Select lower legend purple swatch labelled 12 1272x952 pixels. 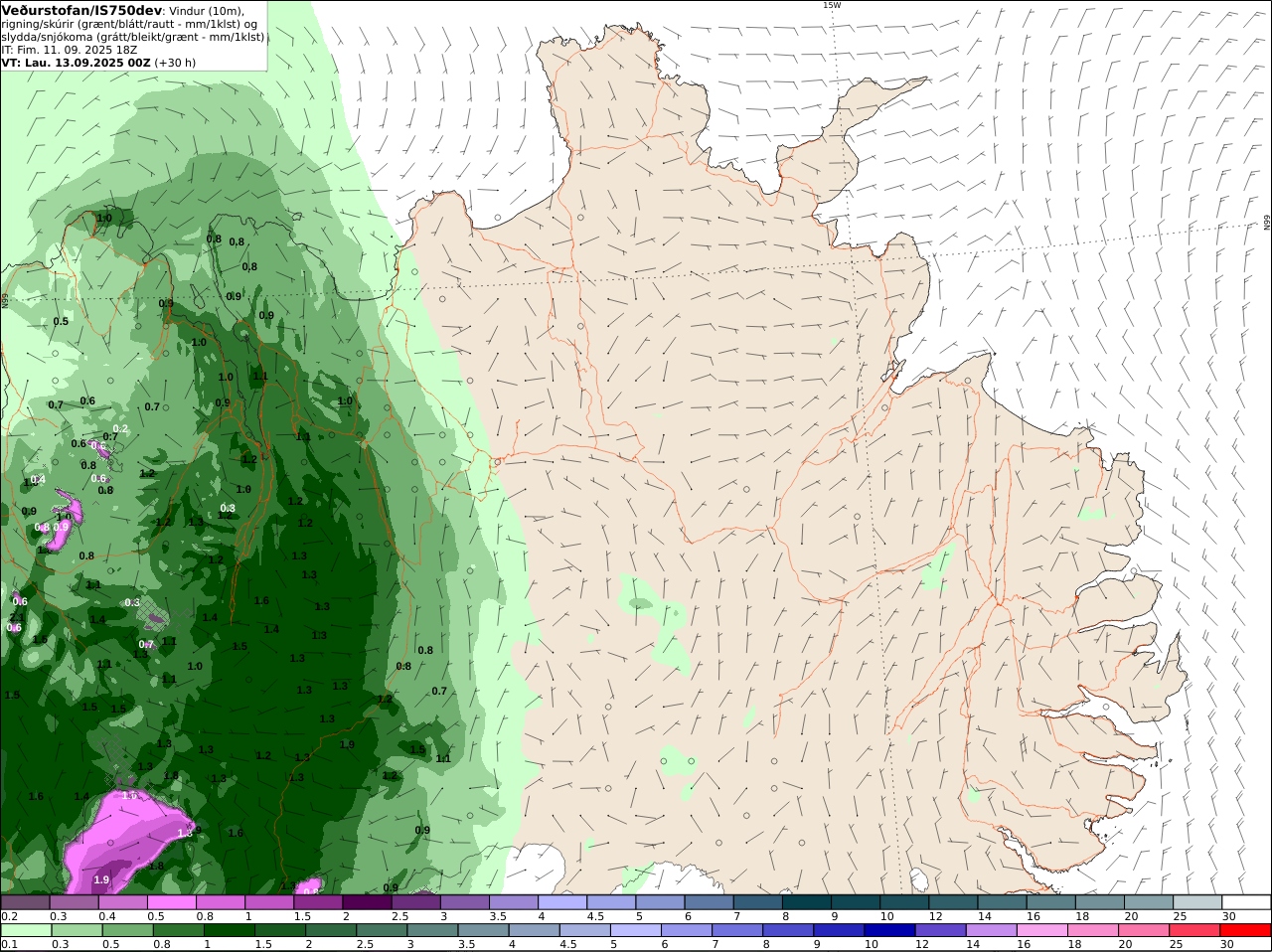(x=940, y=930)
